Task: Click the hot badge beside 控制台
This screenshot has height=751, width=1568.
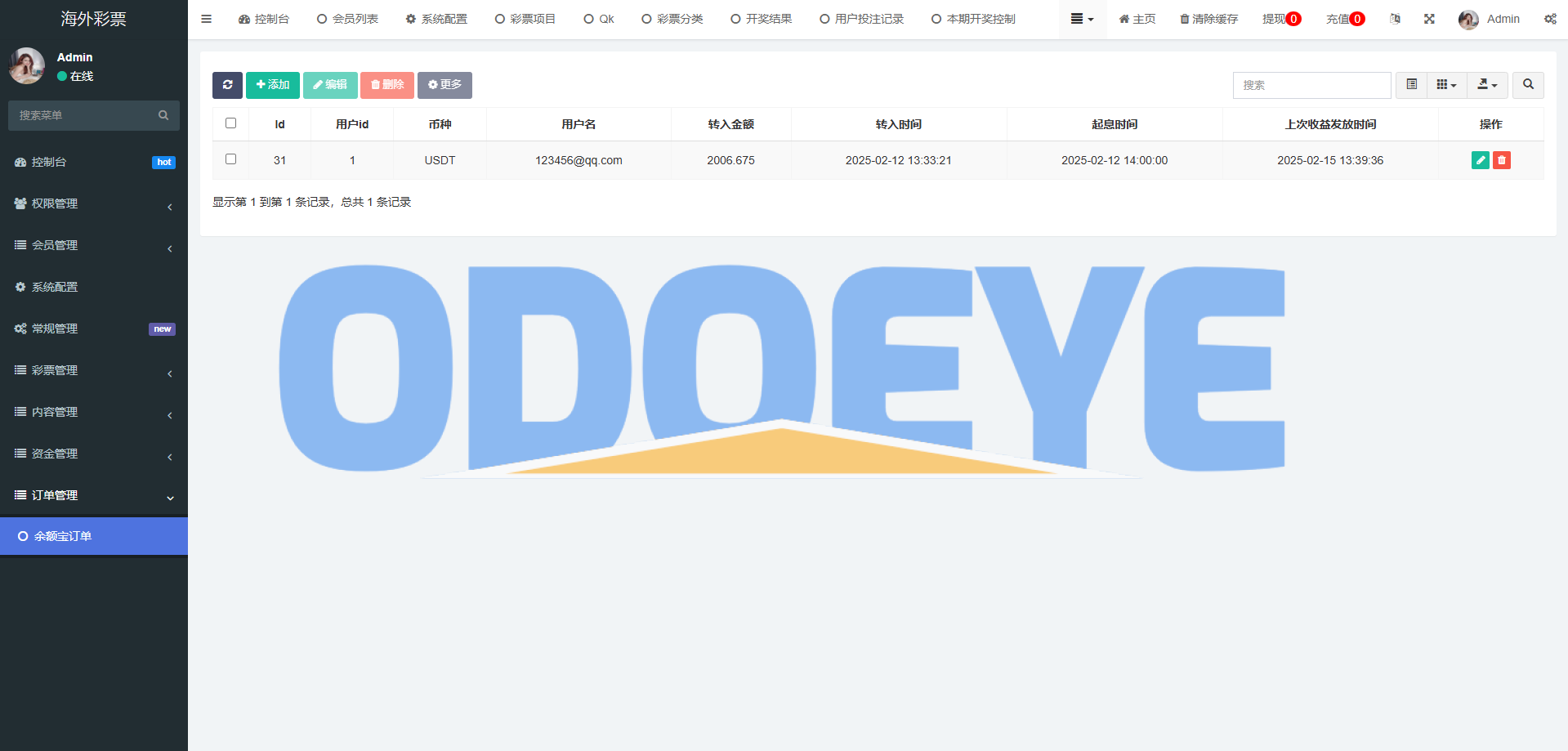Action: pyautogui.click(x=163, y=163)
